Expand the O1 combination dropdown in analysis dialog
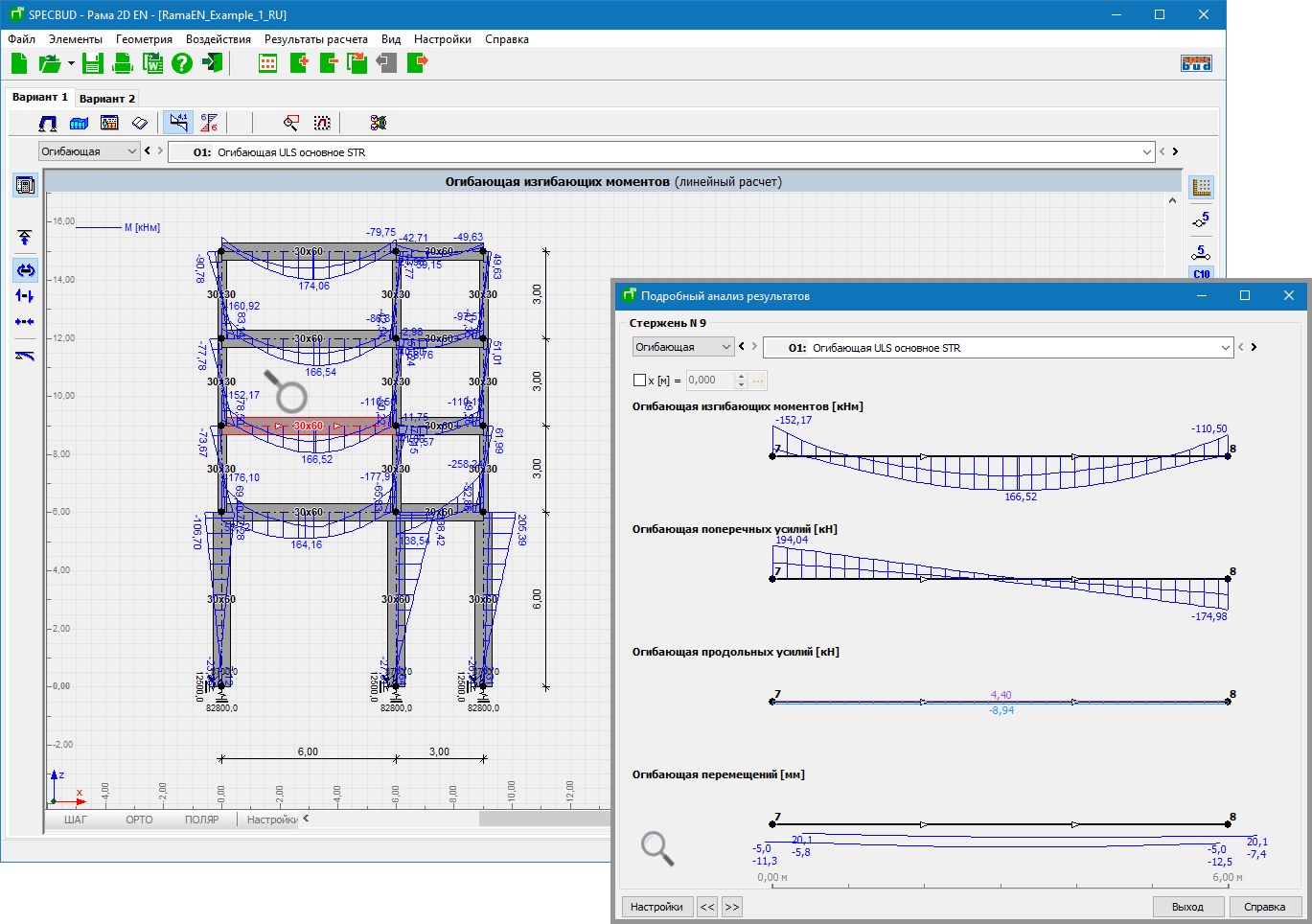Screen dimensions: 1312x924 pyautogui.click(x=1226, y=348)
